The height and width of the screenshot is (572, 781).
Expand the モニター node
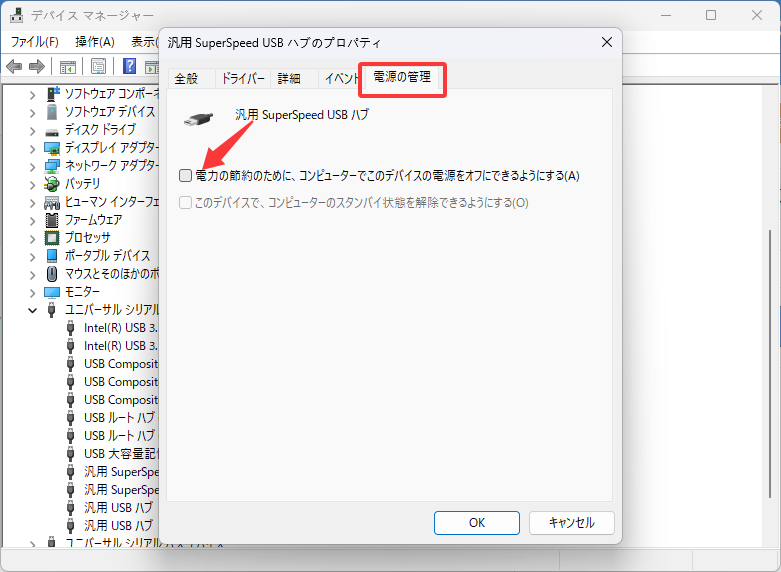[32, 292]
